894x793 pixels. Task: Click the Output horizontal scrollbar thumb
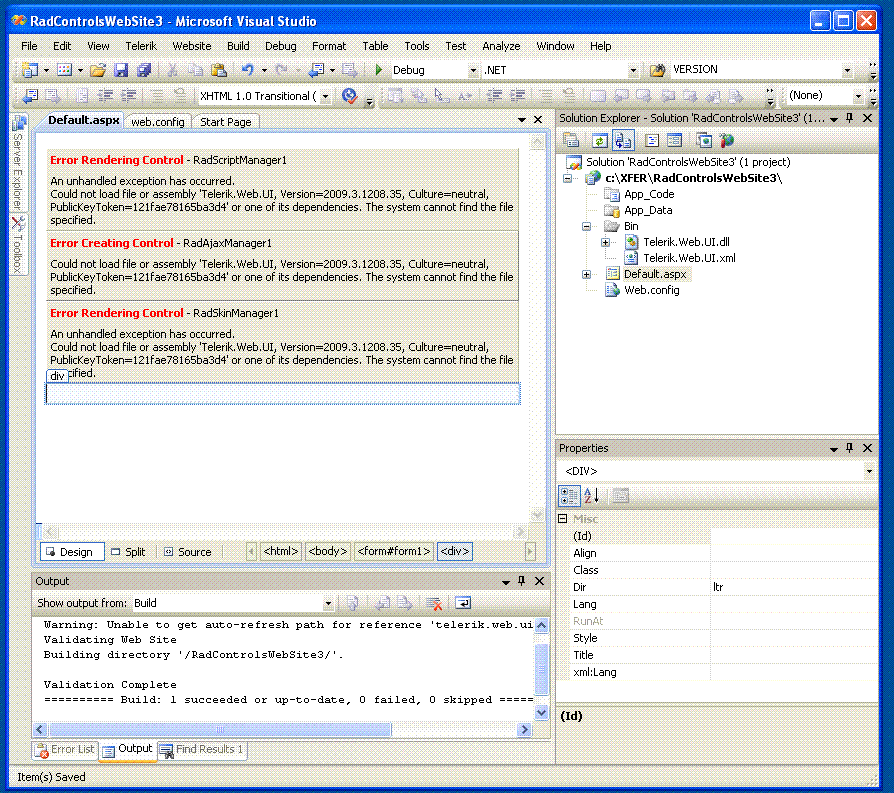pyautogui.click(x=220, y=729)
